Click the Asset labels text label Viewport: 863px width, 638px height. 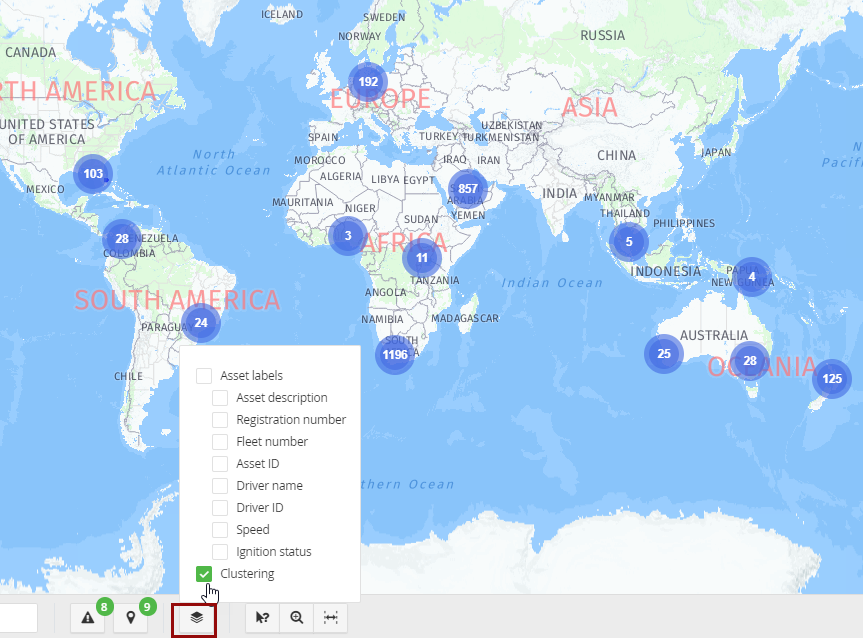point(252,376)
